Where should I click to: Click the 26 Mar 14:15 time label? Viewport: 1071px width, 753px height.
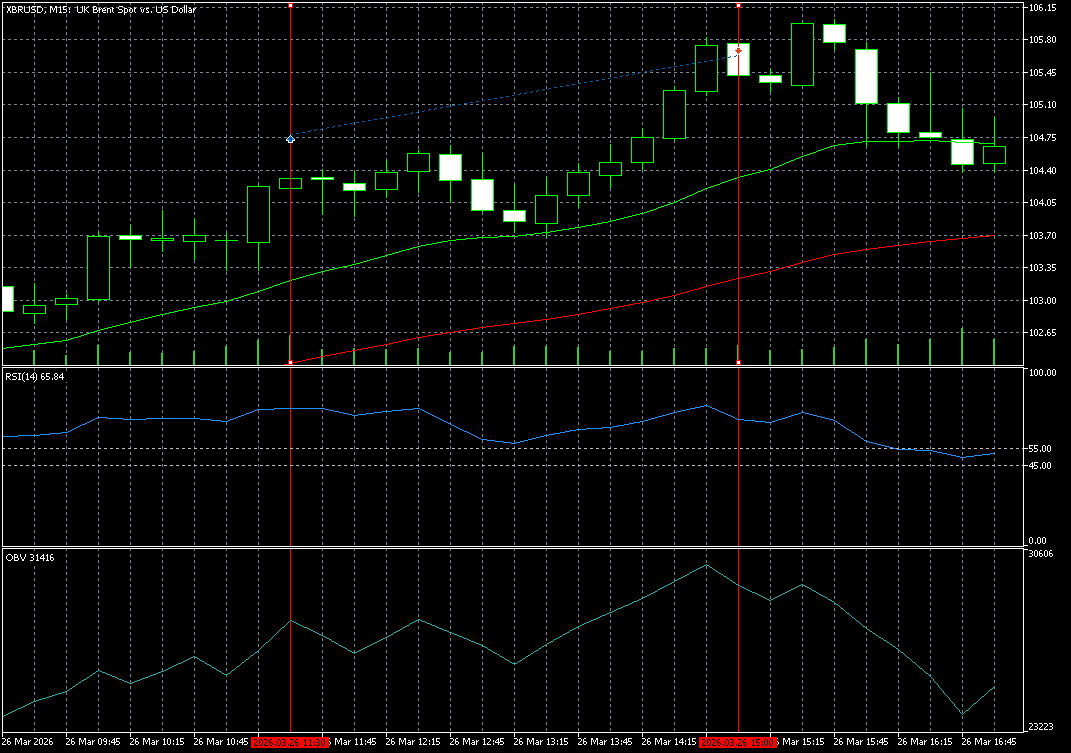click(x=669, y=742)
